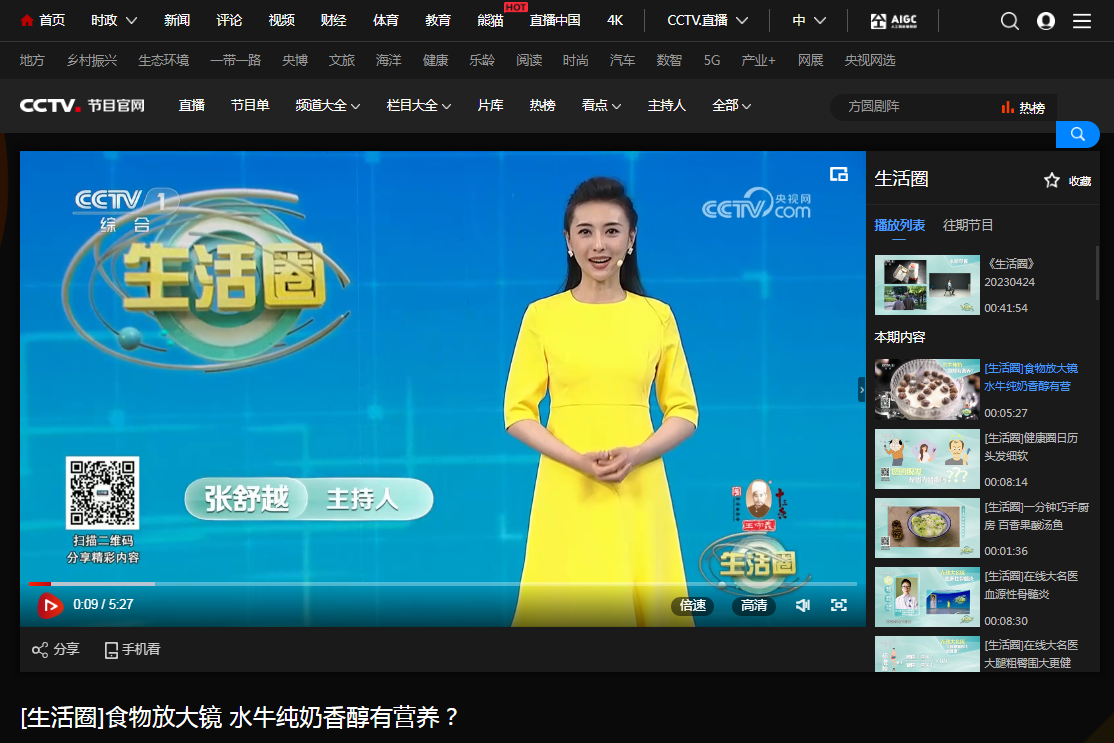Screen dimensions: 1114x743
Task: Expand the CCTV.直播 dropdown
Action: click(x=707, y=21)
